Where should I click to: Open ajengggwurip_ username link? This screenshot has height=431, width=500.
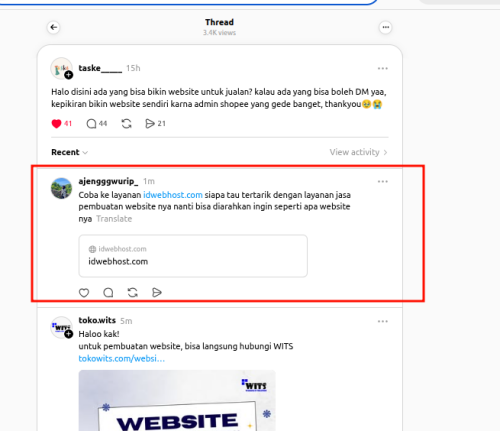[108, 181]
